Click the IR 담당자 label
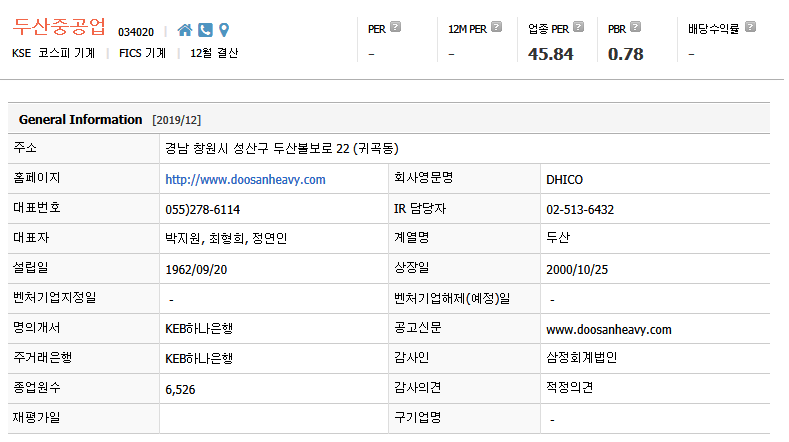The image size is (789, 442). click(x=420, y=208)
